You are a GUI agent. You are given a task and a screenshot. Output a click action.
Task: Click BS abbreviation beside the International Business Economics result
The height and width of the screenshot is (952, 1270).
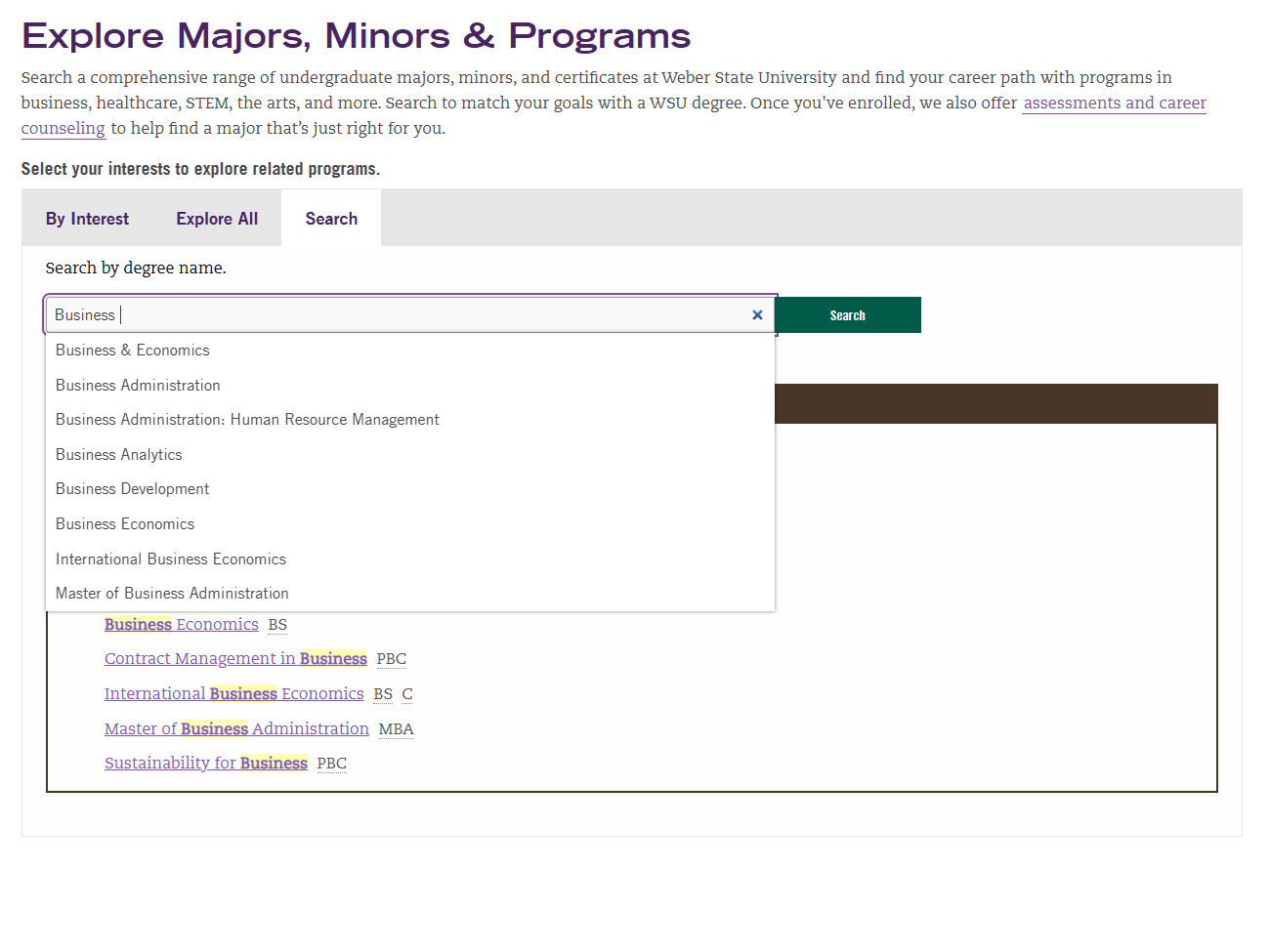click(383, 694)
